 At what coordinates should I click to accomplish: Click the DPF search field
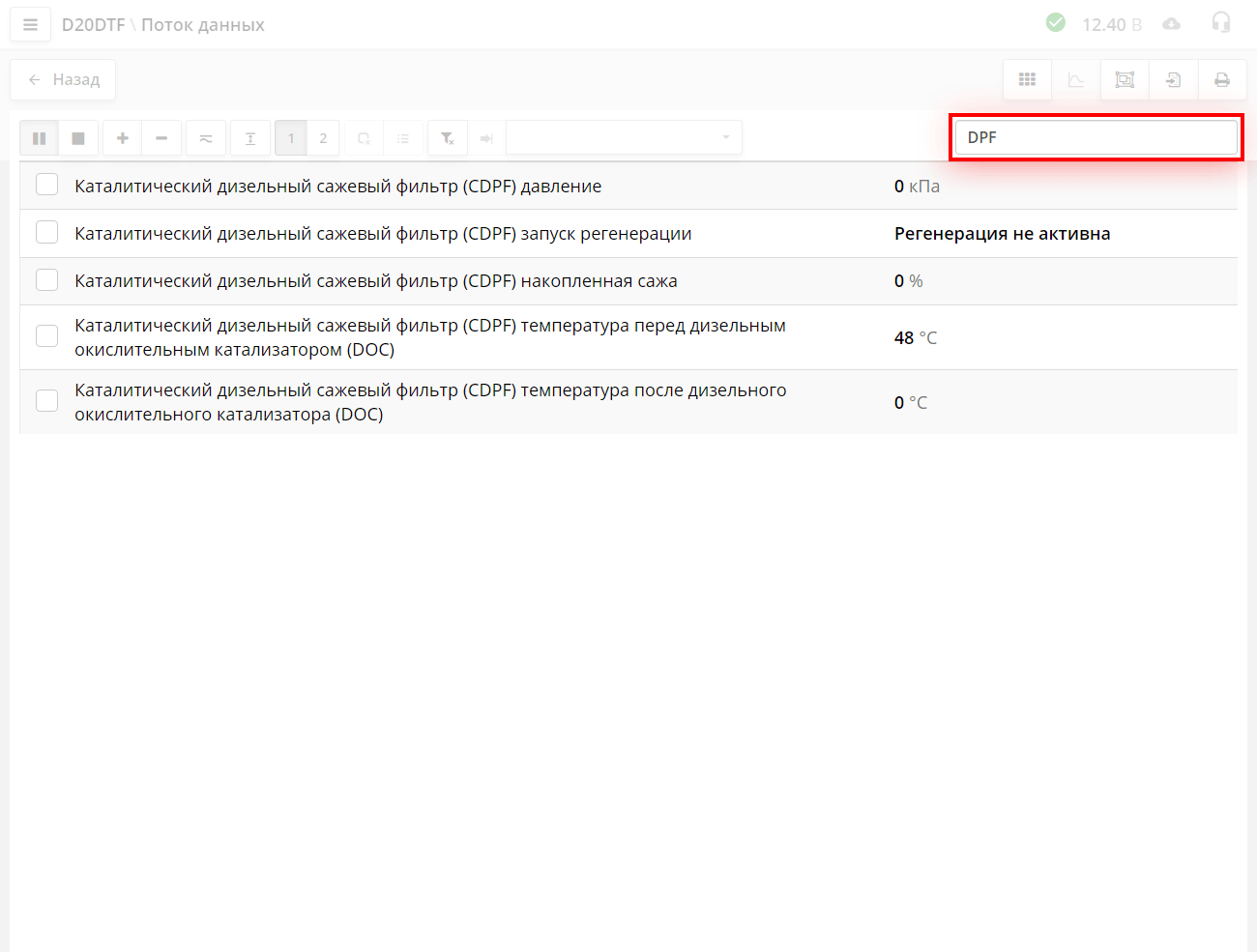[1096, 137]
